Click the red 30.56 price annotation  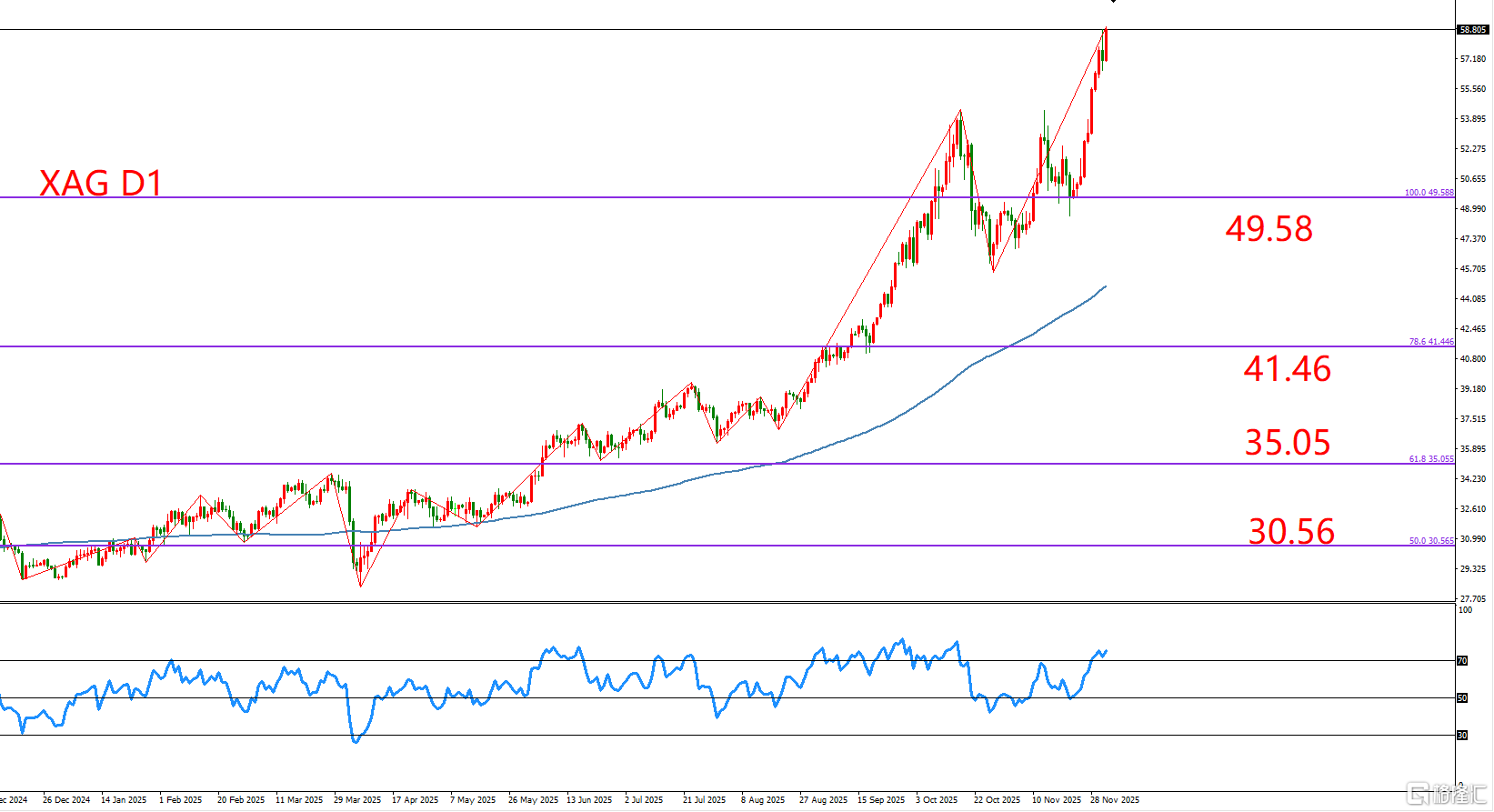(x=1291, y=532)
